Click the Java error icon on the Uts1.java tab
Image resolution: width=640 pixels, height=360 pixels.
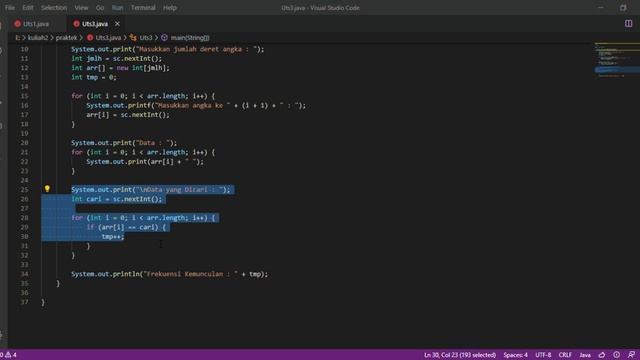18,24
